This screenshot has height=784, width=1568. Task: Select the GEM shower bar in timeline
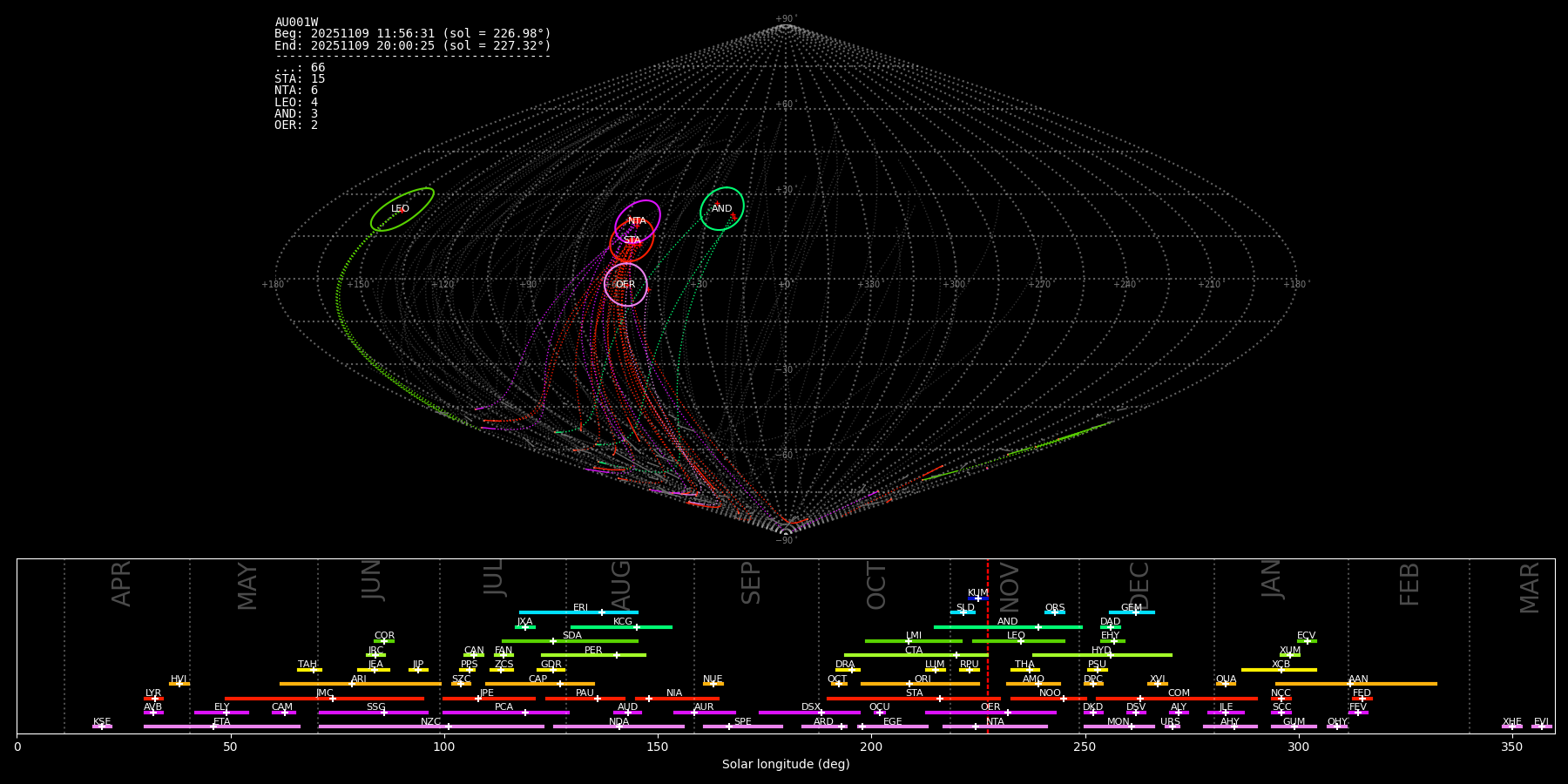click(x=1132, y=612)
